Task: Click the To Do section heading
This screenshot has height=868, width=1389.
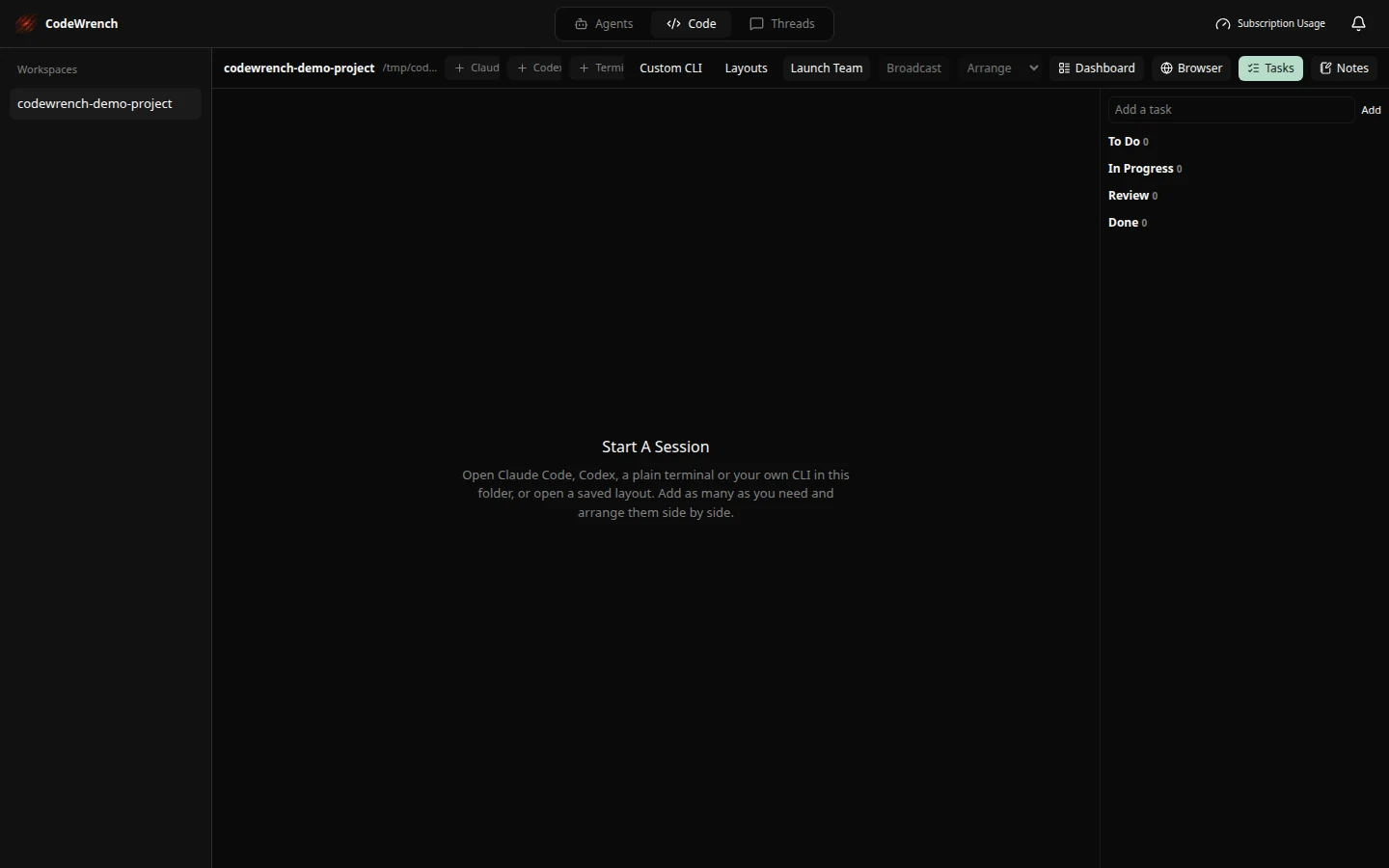Action: [1124, 142]
